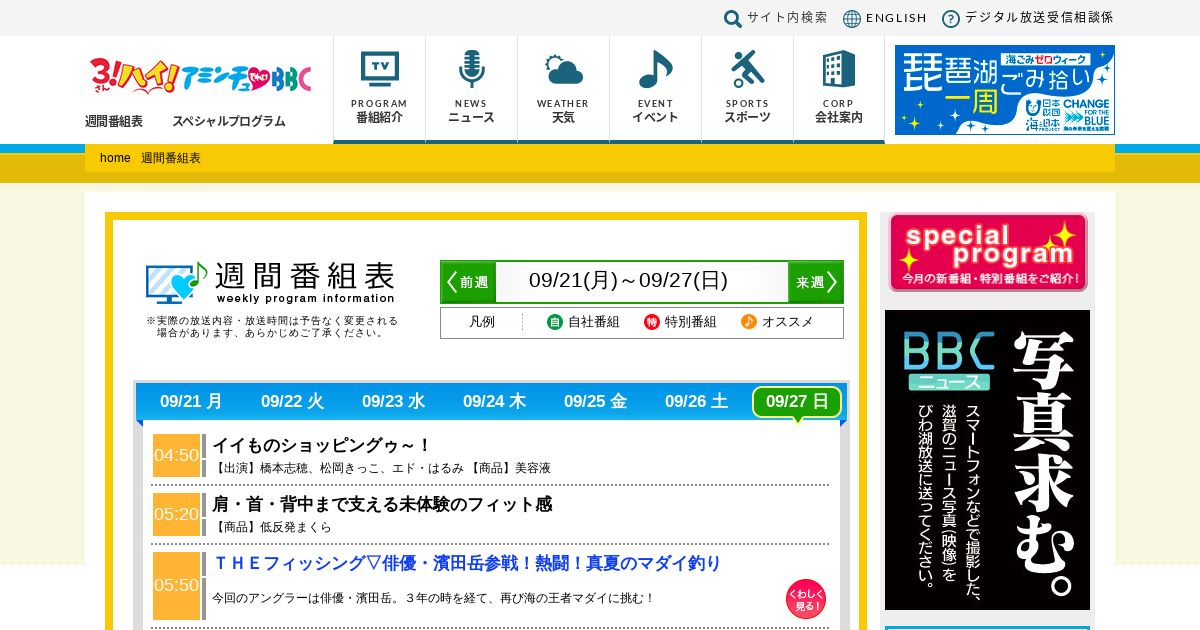Click the BBCニュース 写真求む banner
This screenshot has height=630, width=1200.
point(987,460)
